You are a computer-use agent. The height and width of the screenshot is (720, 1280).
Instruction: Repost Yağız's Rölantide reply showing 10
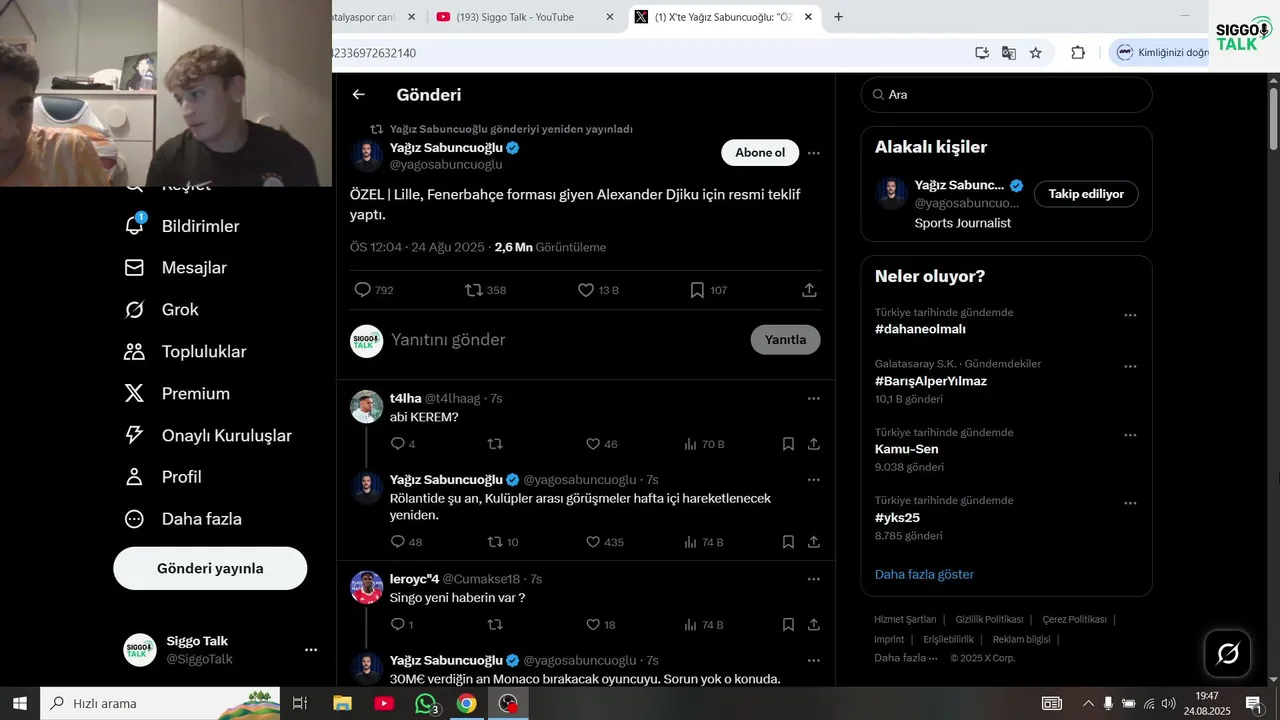pos(502,542)
